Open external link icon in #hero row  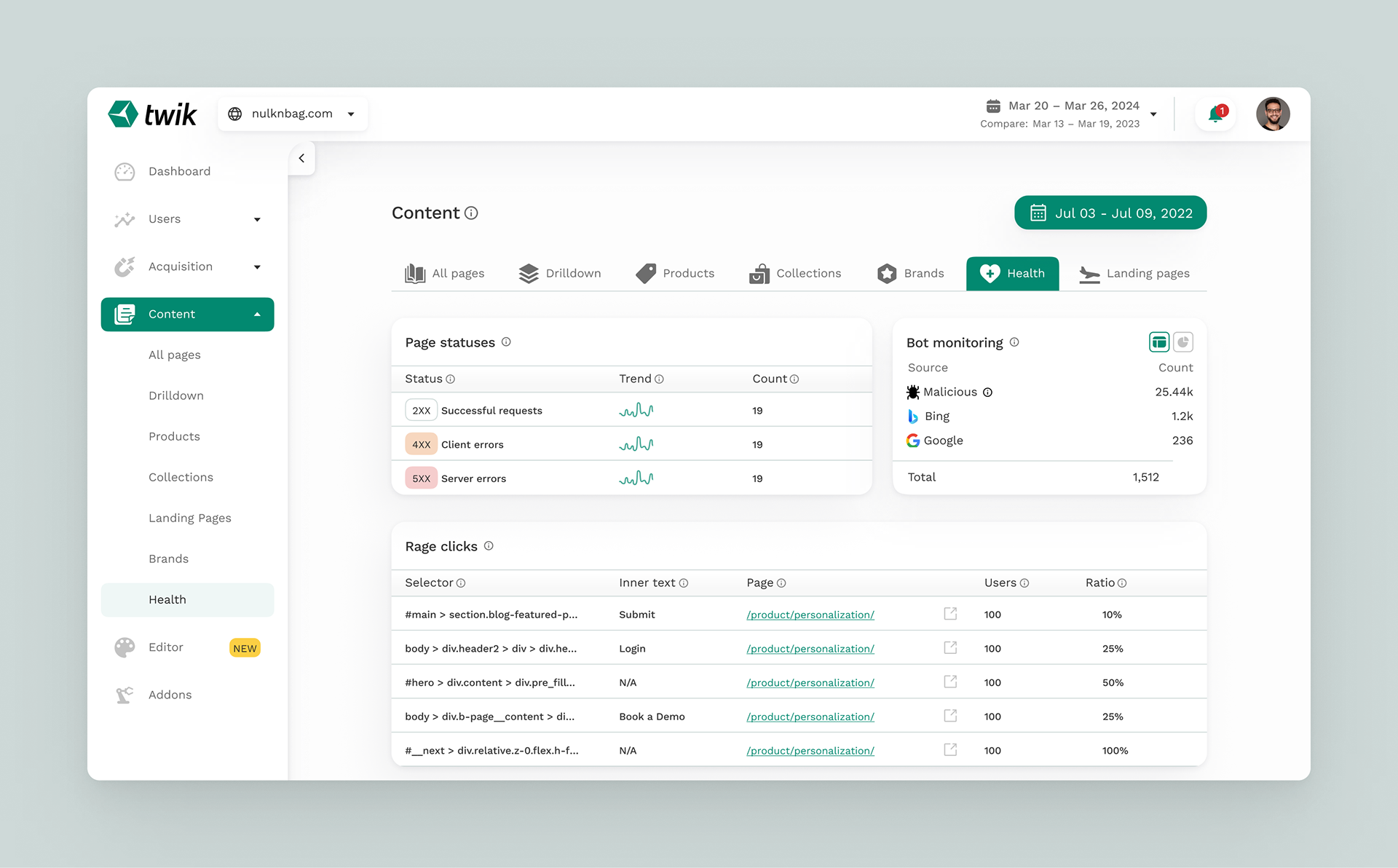click(950, 682)
